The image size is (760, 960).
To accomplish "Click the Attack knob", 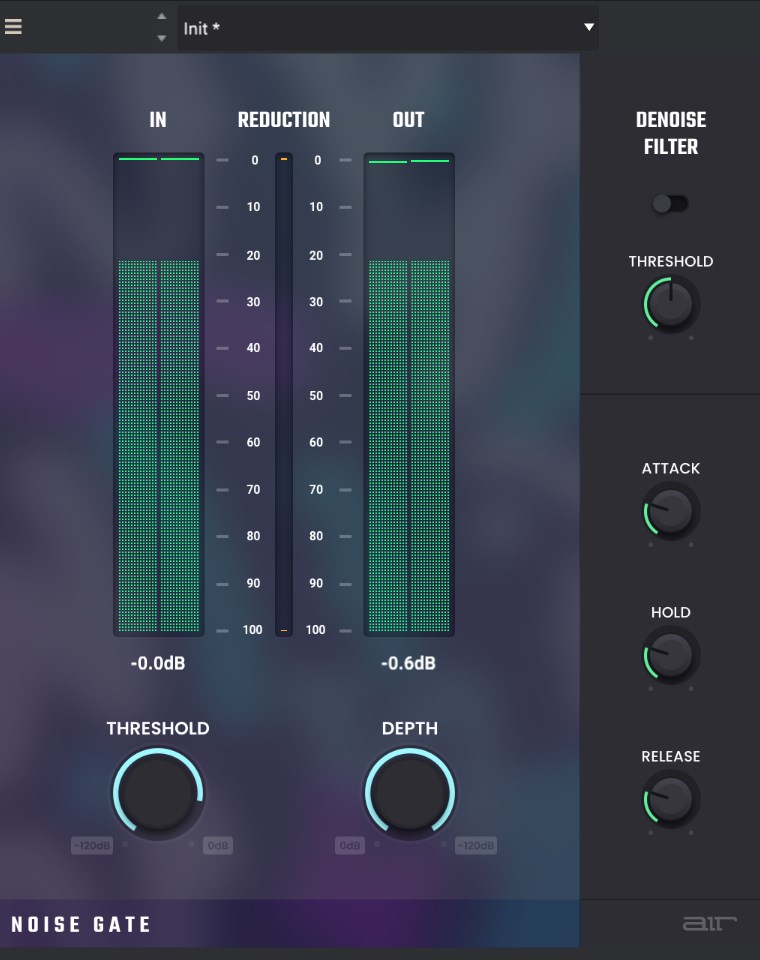I will [x=671, y=512].
